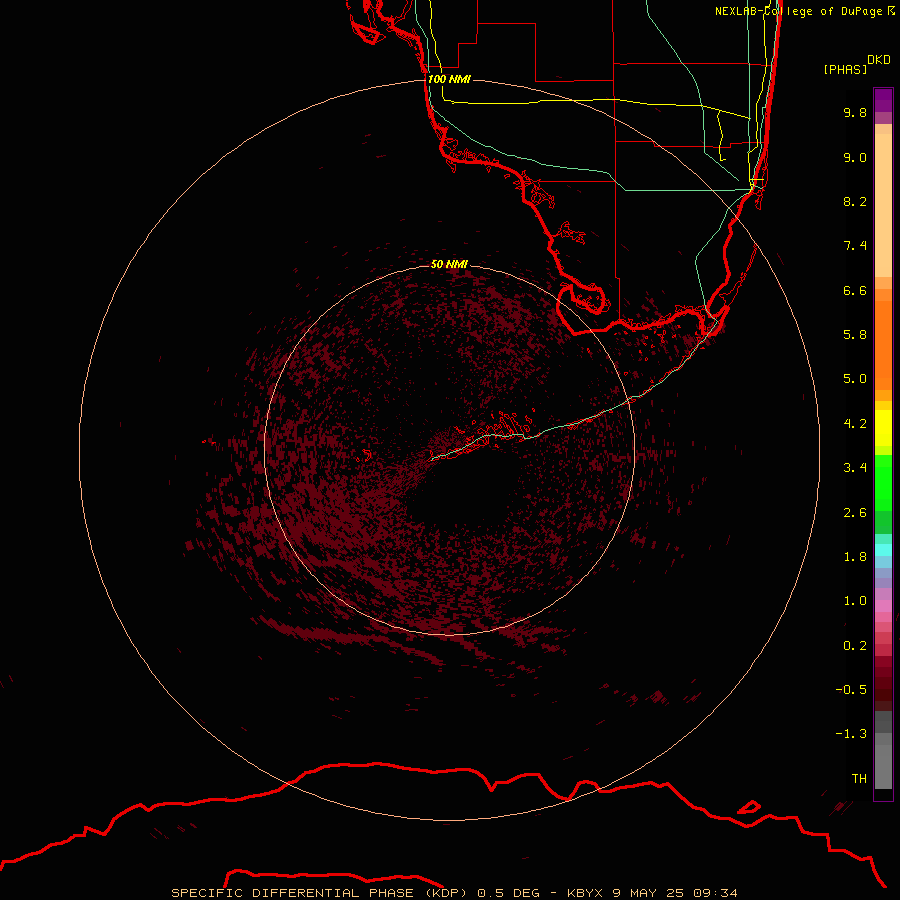Click the 5.0 color scale value
Screen dimensions: 900x900
coord(855,379)
